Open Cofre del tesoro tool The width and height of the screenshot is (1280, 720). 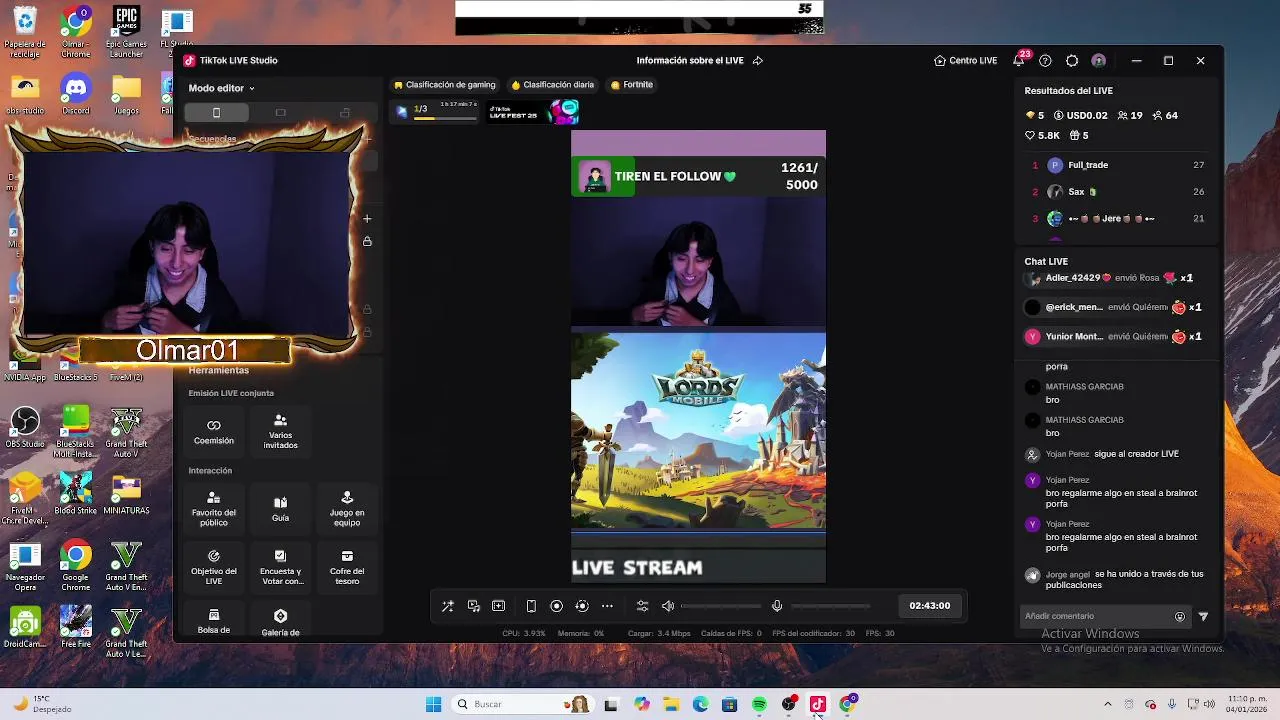[347, 568]
